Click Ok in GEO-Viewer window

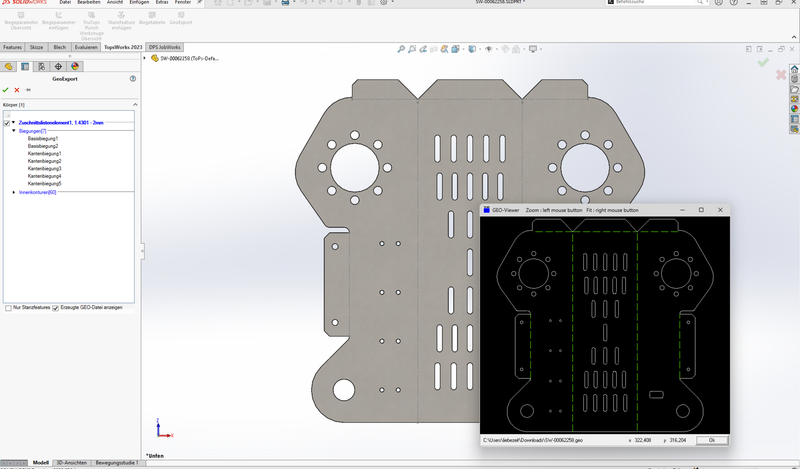(712, 440)
